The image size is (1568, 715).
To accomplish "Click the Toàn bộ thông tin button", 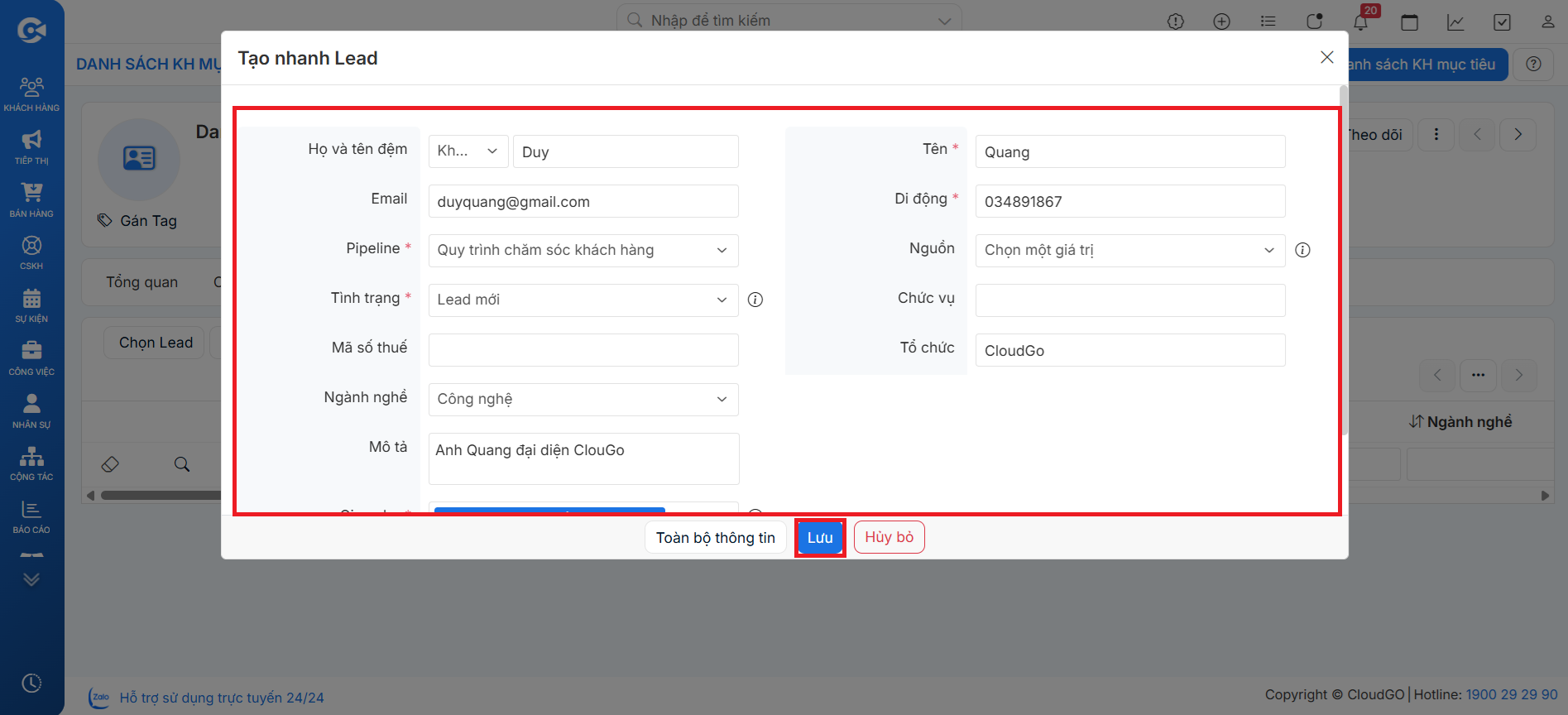I will tap(716, 537).
